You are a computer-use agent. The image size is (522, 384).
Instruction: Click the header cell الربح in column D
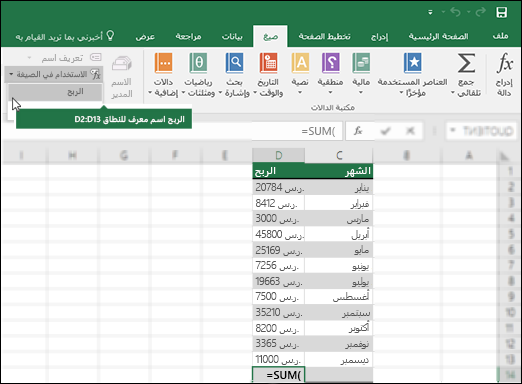[x=279, y=171]
